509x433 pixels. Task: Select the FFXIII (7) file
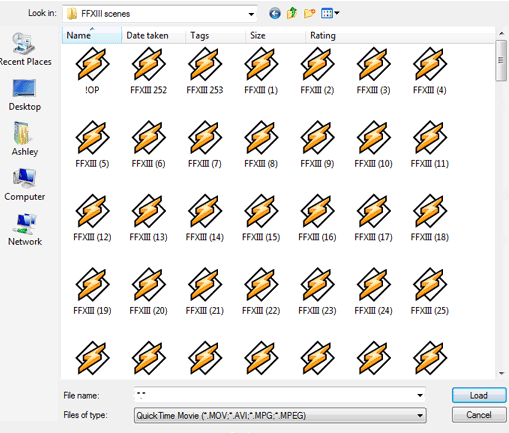click(205, 145)
